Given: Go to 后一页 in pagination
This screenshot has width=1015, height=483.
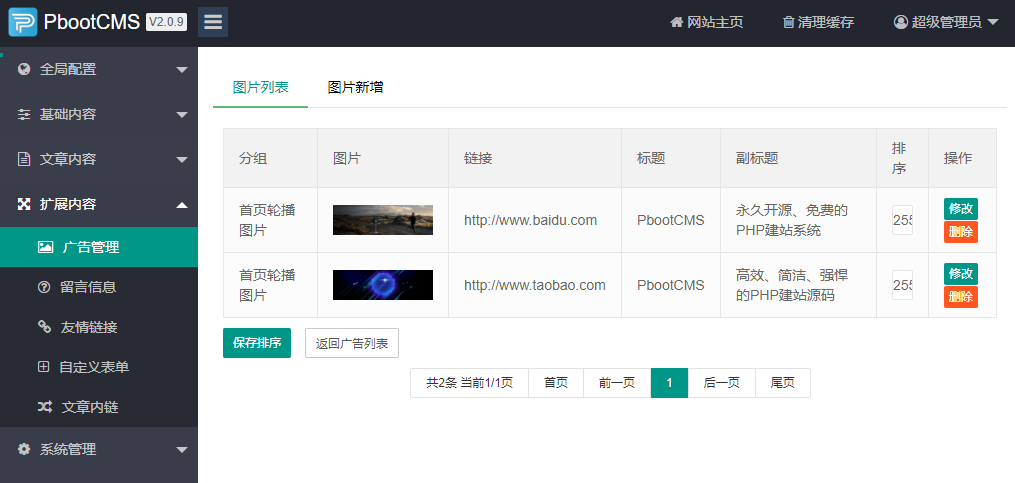Looking at the screenshot, I should (722, 383).
